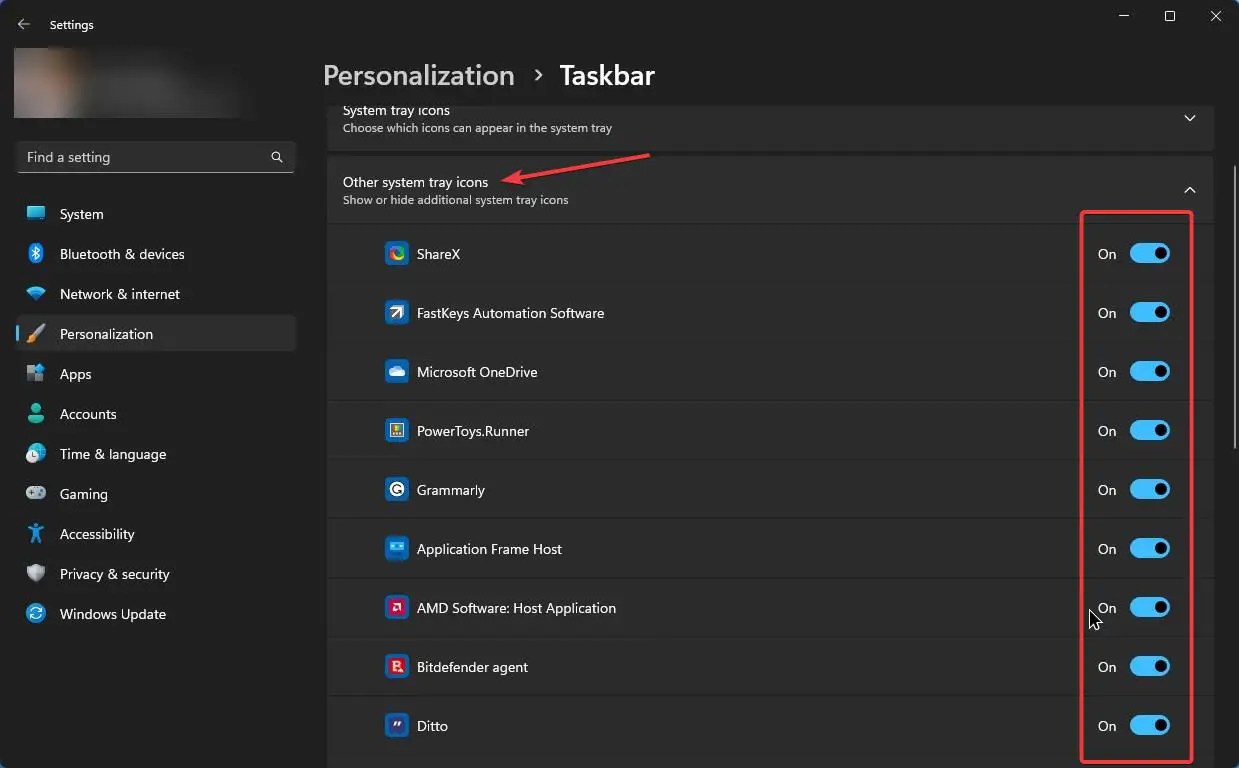Screen dimensions: 1239x768
Task: Select Bluetooth & devices in sidebar
Action: [121, 254]
